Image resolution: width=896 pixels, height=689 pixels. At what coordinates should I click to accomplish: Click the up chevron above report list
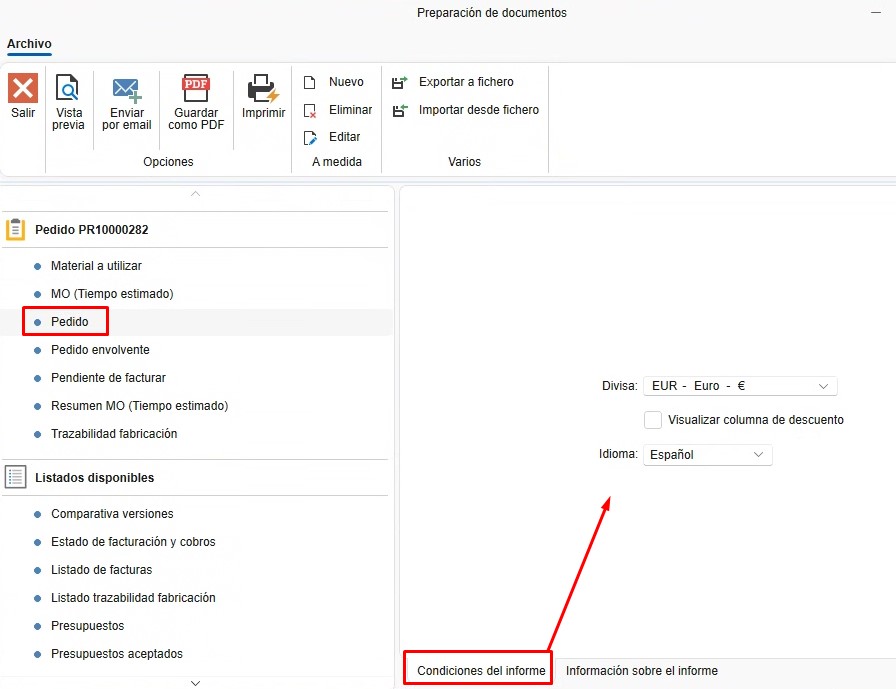tap(195, 194)
